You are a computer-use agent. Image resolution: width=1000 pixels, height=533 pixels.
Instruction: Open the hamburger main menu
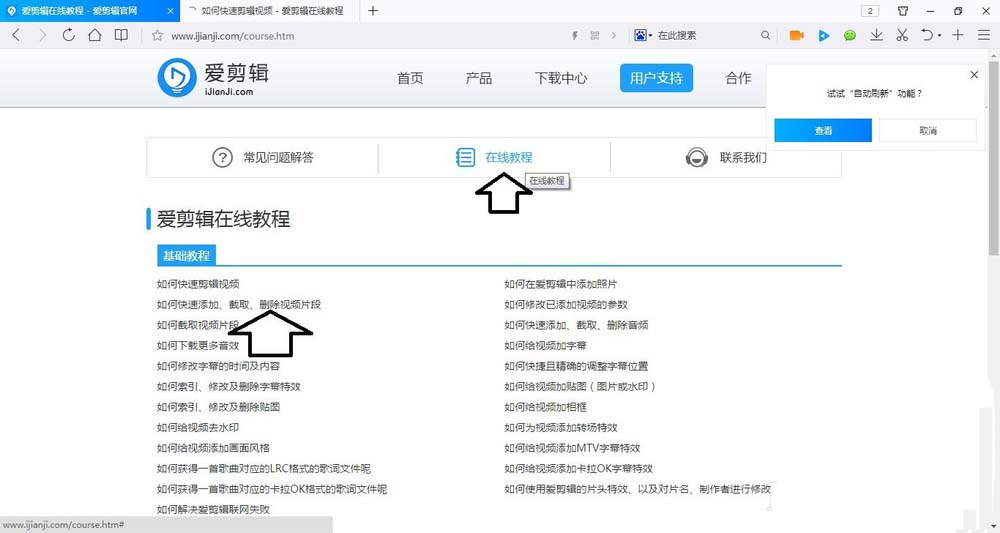[983, 36]
